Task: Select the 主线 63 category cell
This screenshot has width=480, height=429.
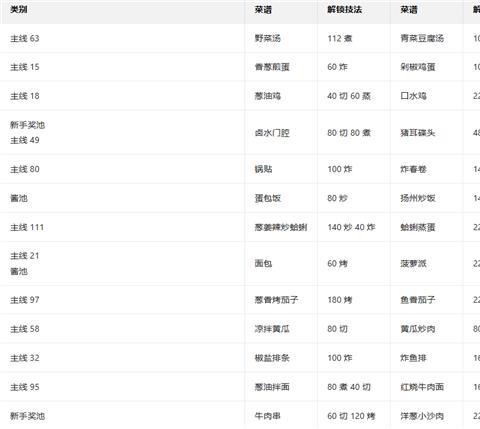Action: pyautogui.click(x=122, y=38)
